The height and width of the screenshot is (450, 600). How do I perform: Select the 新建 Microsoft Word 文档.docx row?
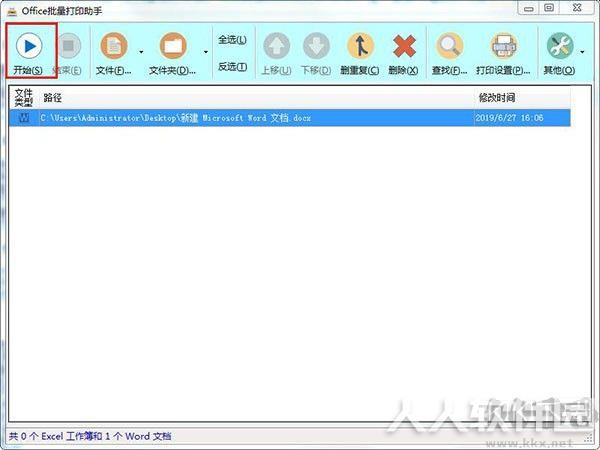pyautogui.click(x=290, y=117)
